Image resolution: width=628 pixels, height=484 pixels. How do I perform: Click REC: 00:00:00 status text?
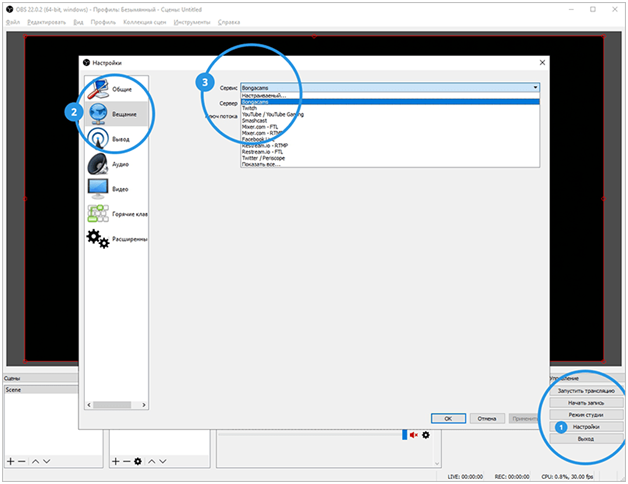click(512, 476)
